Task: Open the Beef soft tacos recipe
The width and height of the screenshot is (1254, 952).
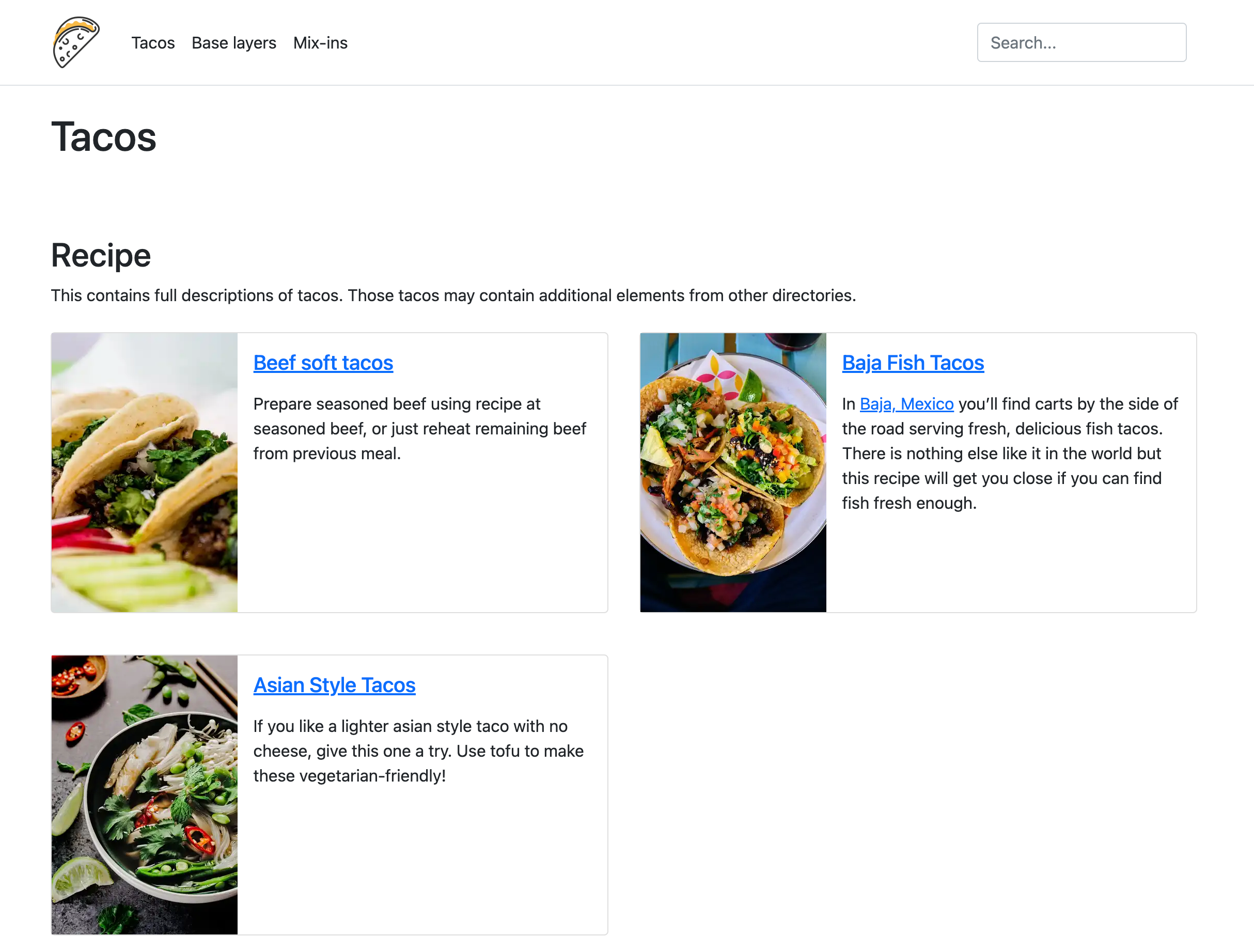Action: point(323,362)
